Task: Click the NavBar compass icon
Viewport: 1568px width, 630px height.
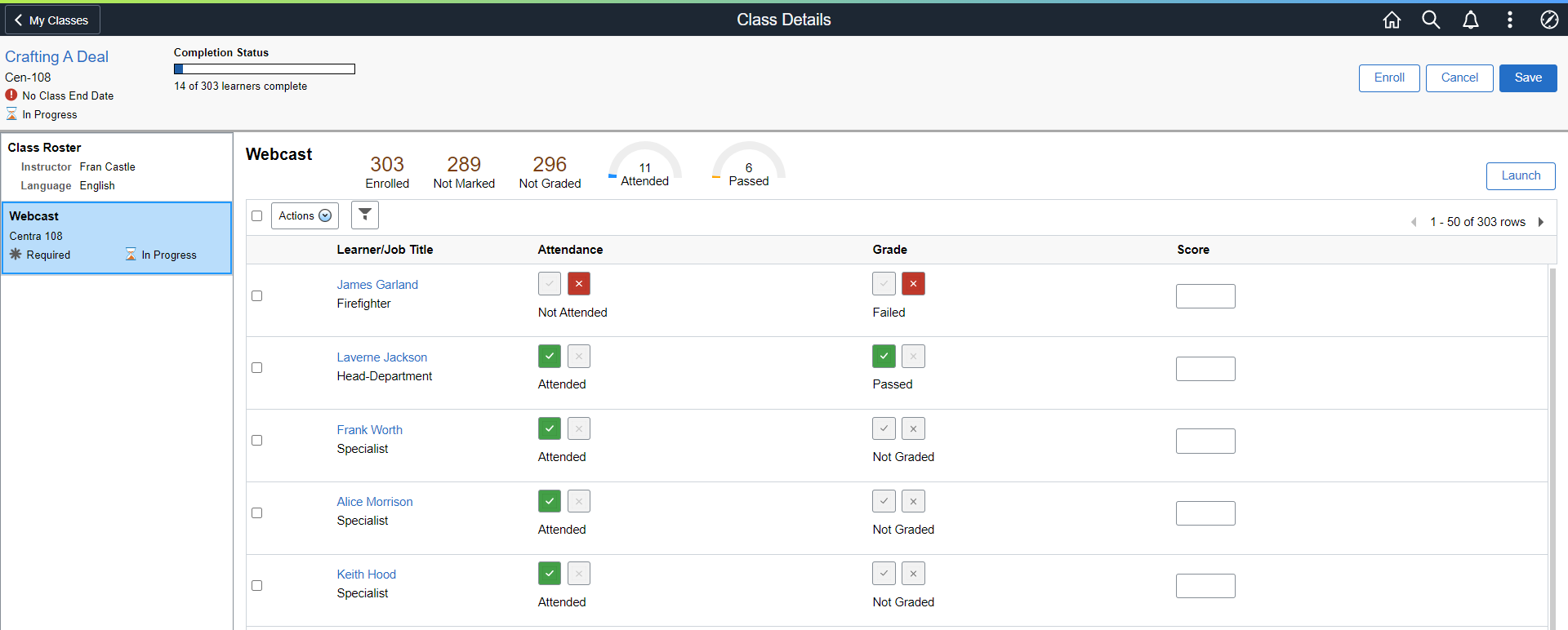Action: coord(1549,20)
